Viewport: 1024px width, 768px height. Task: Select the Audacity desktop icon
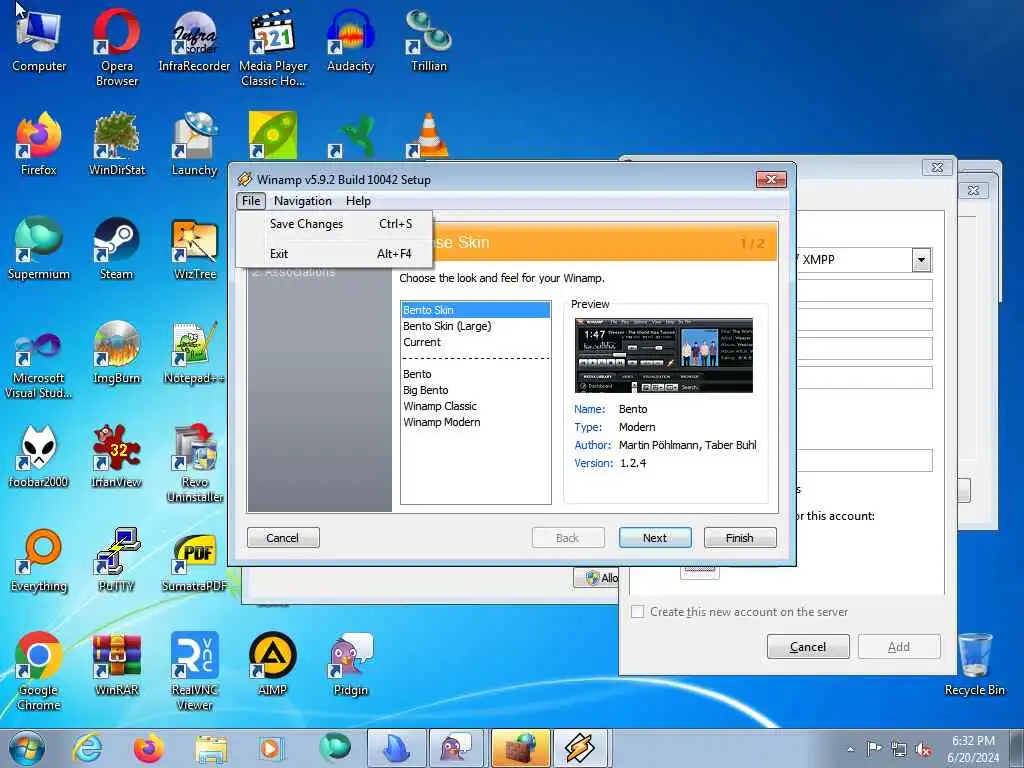351,40
